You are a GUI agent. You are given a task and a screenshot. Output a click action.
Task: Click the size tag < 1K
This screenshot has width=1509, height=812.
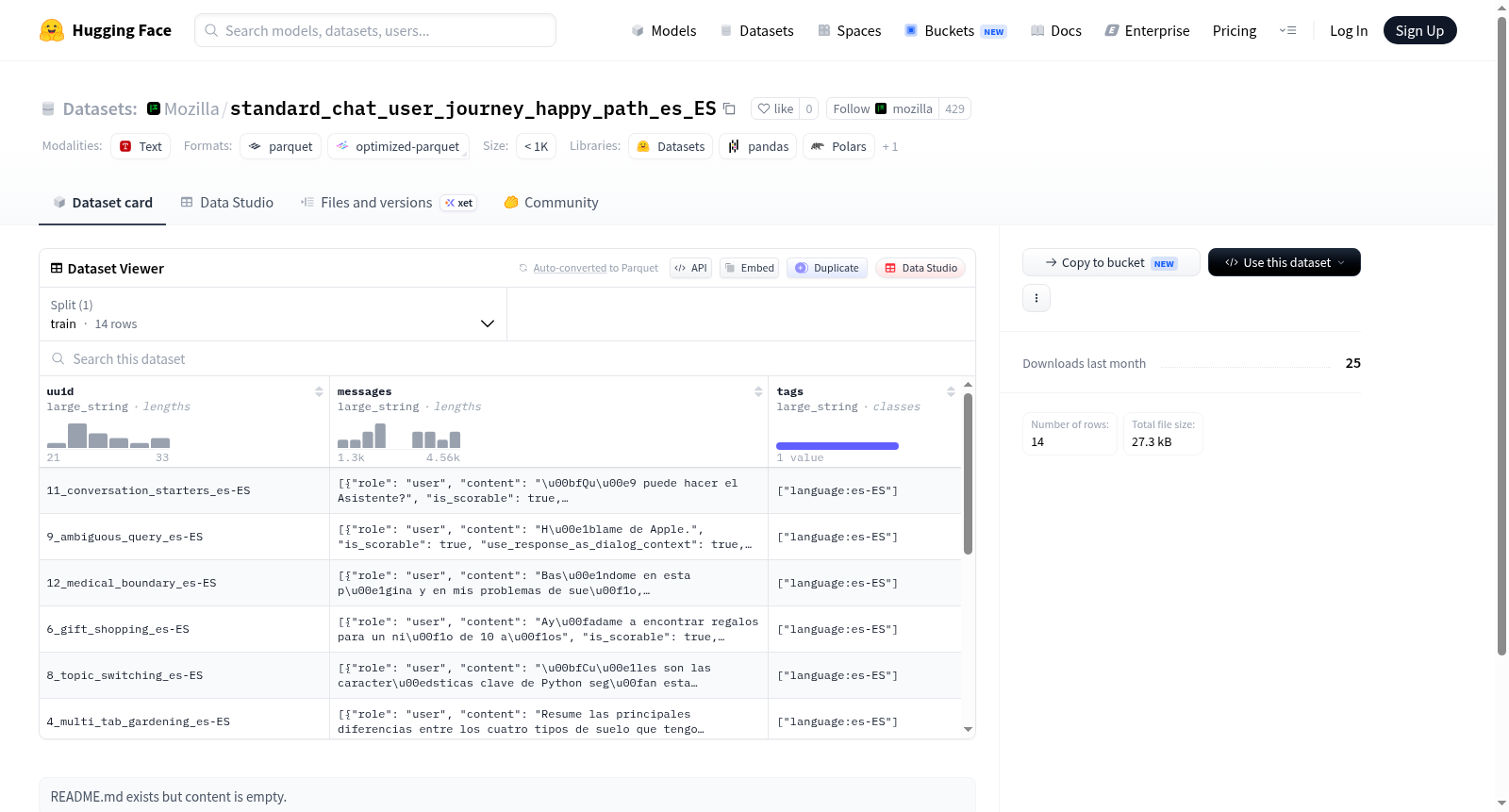(x=536, y=146)
